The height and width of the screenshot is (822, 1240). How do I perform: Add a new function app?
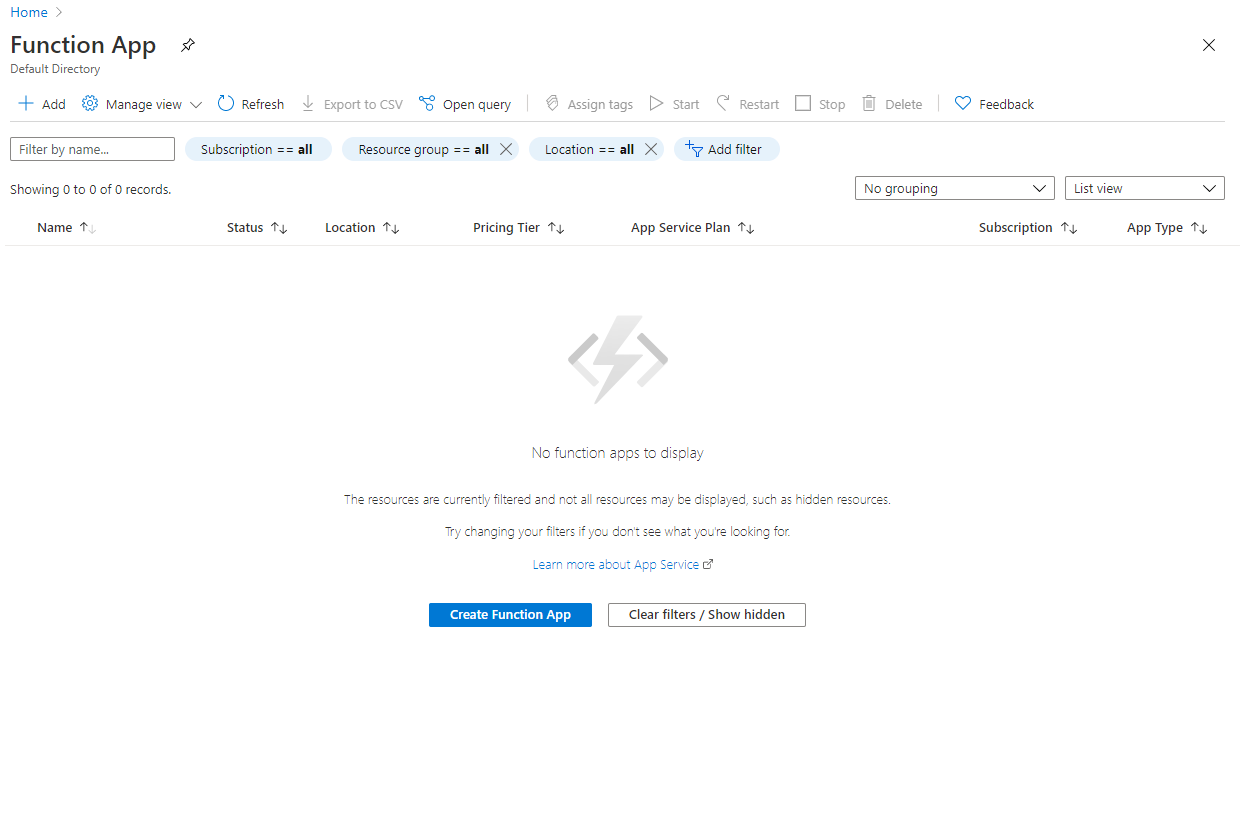click(42, 104)
